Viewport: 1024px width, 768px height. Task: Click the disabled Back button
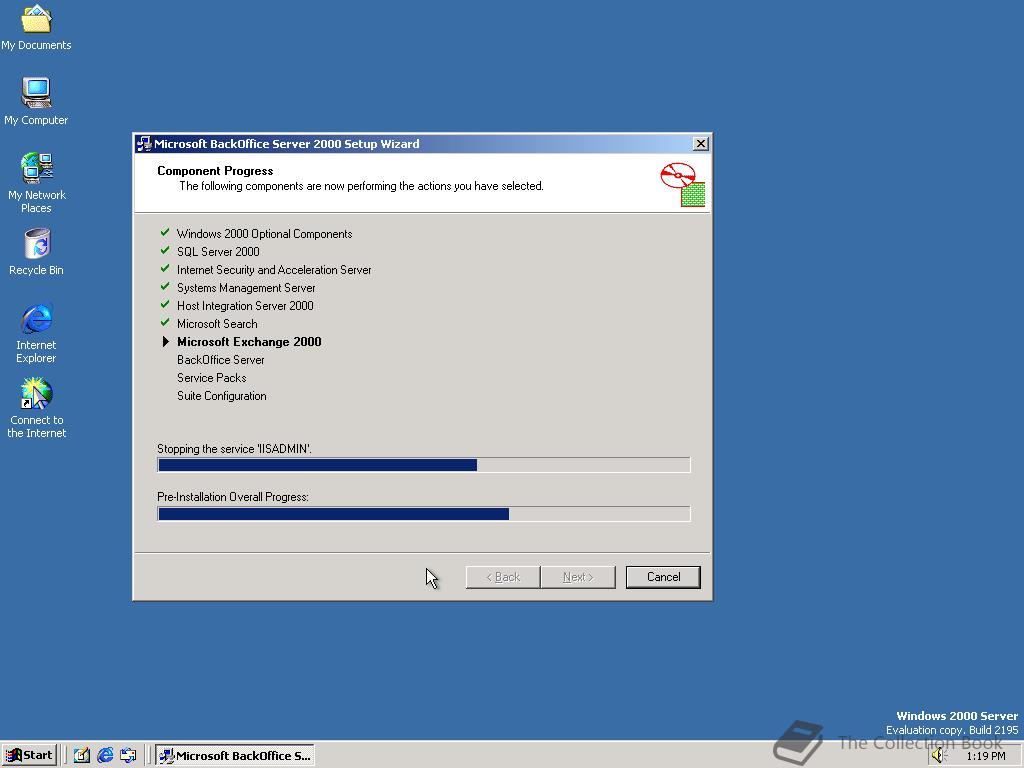coord(503,577)
